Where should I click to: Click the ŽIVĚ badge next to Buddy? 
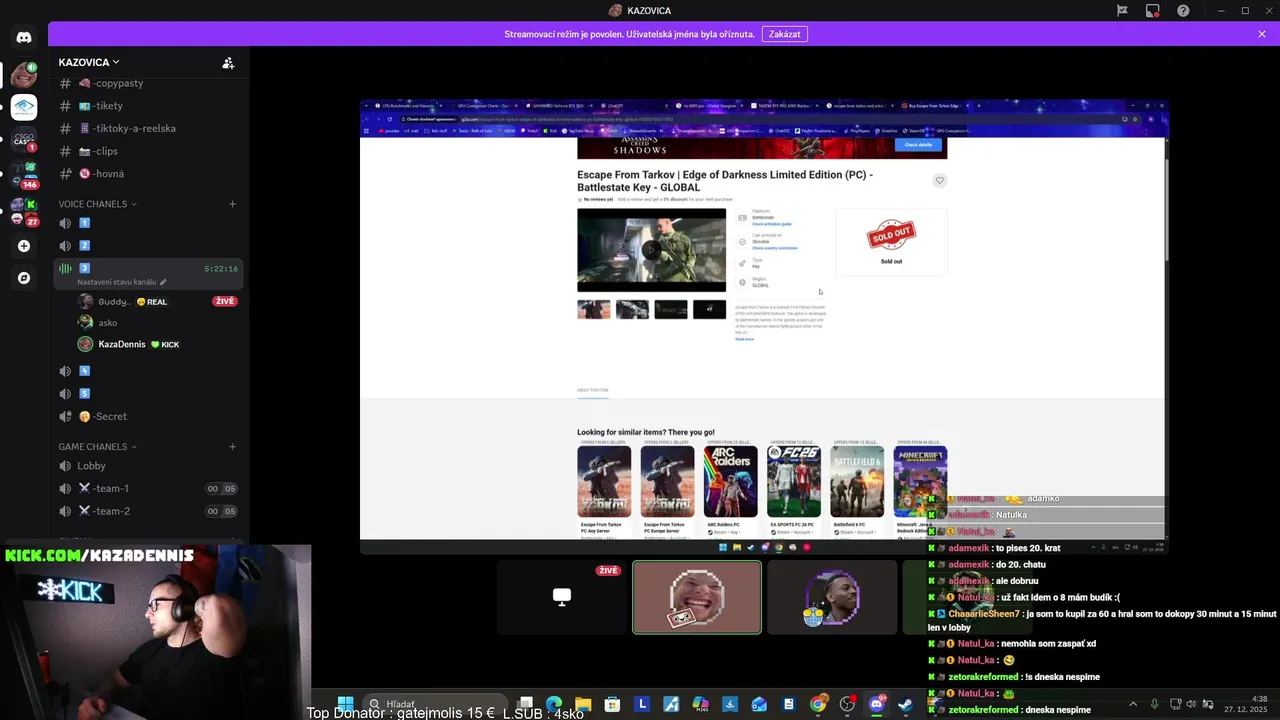point(225,301)
